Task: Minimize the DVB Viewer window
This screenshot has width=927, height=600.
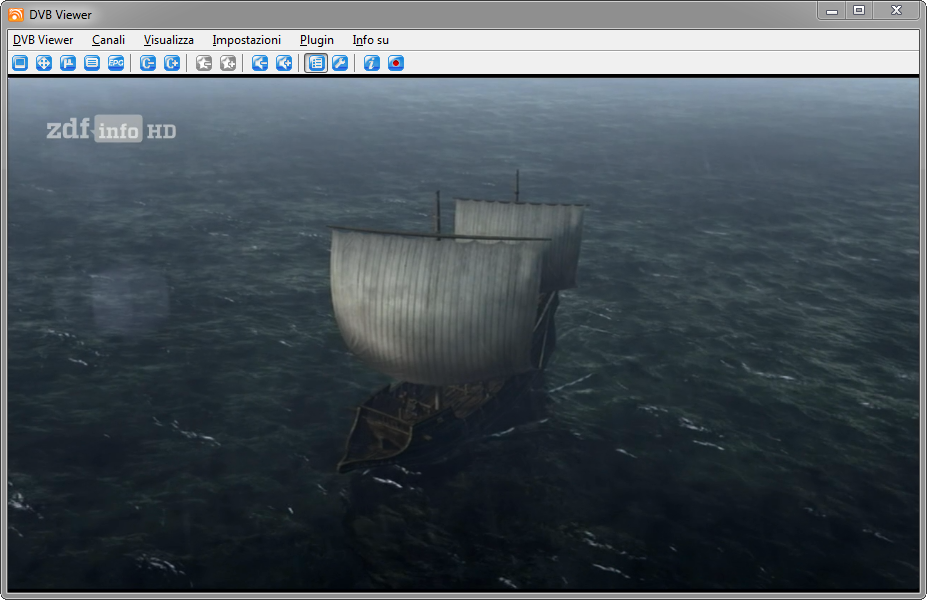Action: (832, 11)
